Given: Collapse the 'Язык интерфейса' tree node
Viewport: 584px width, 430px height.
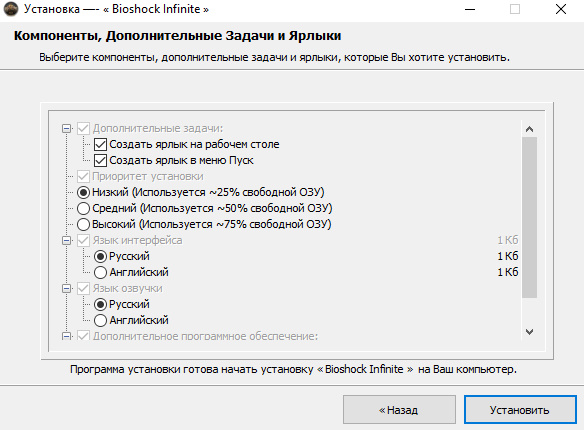Looking at the screenshot, I should pyautogui.click(x=67, y=241).
